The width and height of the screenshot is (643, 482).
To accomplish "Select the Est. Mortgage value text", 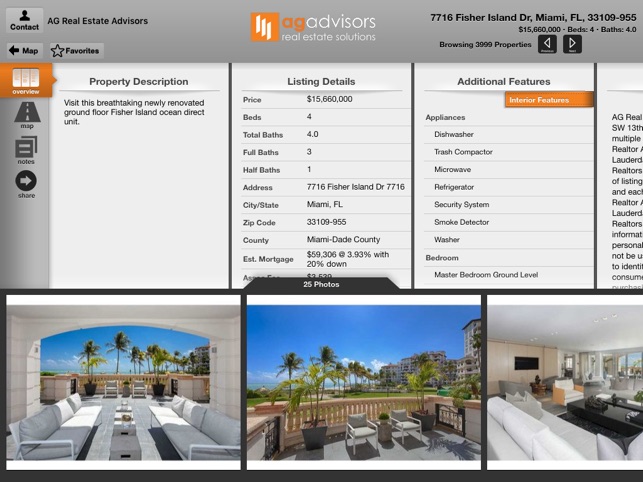I will point(347,259).
